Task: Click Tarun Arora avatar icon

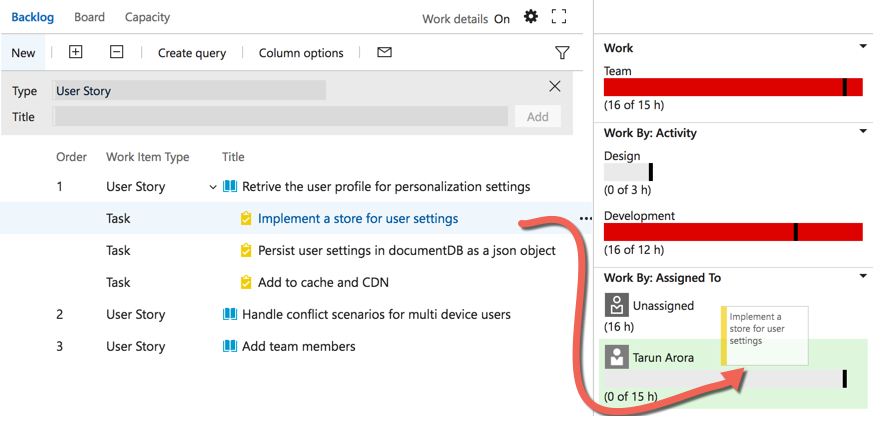Action: click(617, 357)
